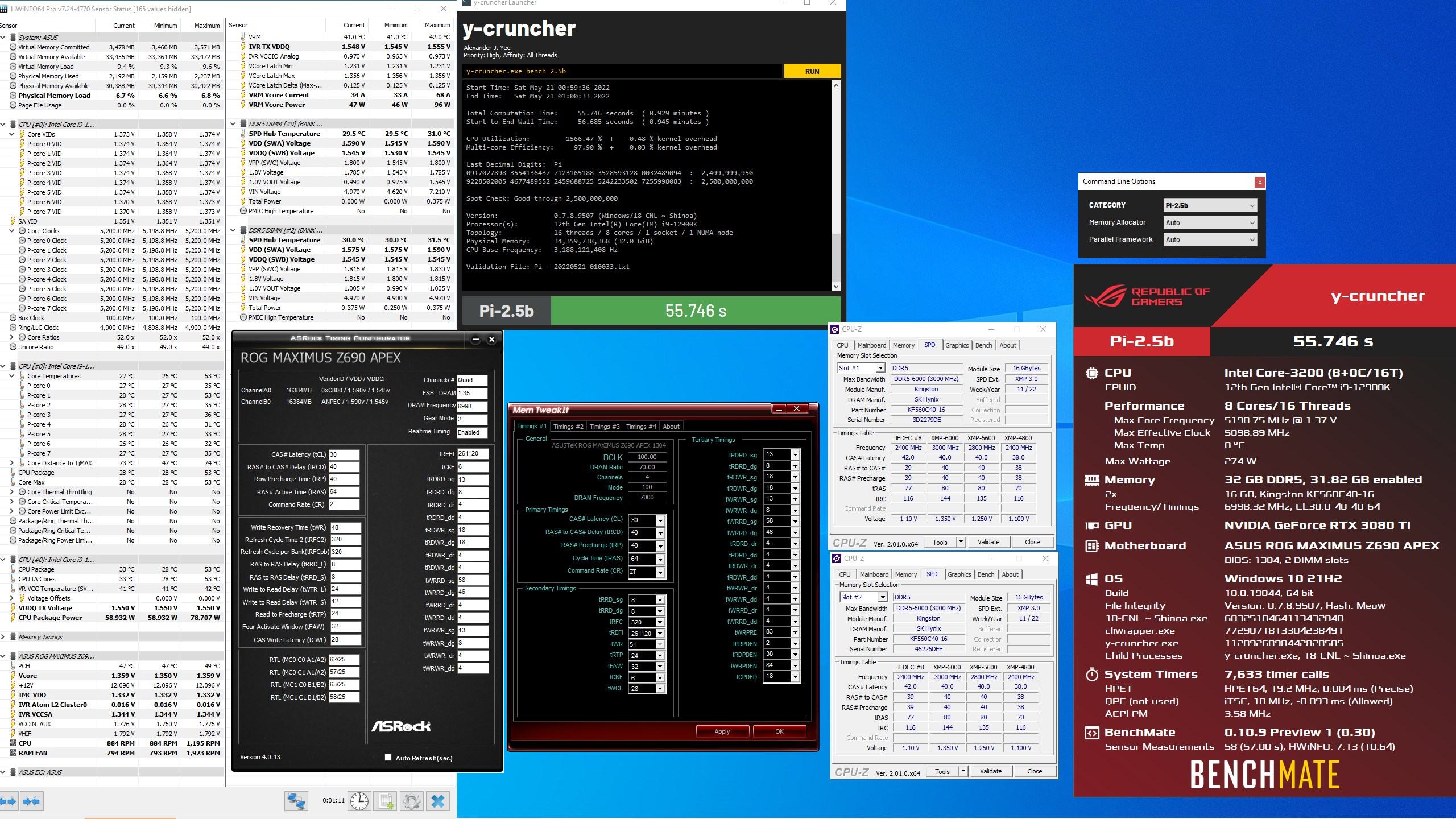Screen dimensions: 1456x819
Task: Click RAM FAN sensor fan icon
Action: (x=13, y=753)
